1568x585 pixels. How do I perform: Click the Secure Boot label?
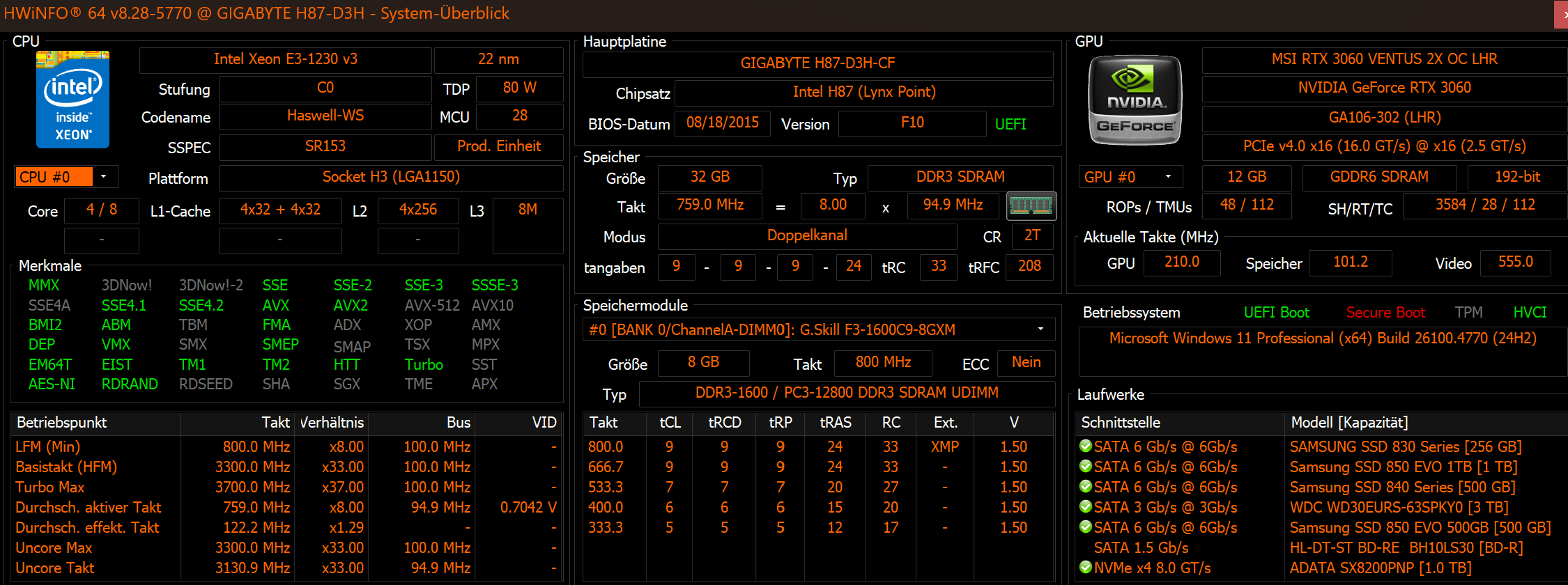1385,313
